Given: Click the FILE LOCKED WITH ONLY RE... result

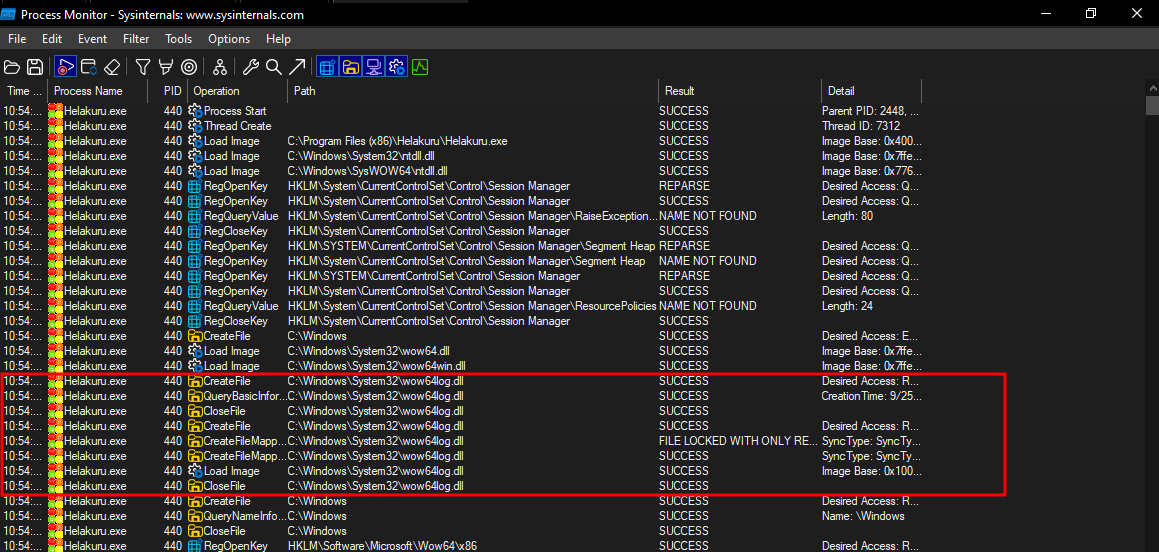Looking at the screenshot, I should pos(738,441).
